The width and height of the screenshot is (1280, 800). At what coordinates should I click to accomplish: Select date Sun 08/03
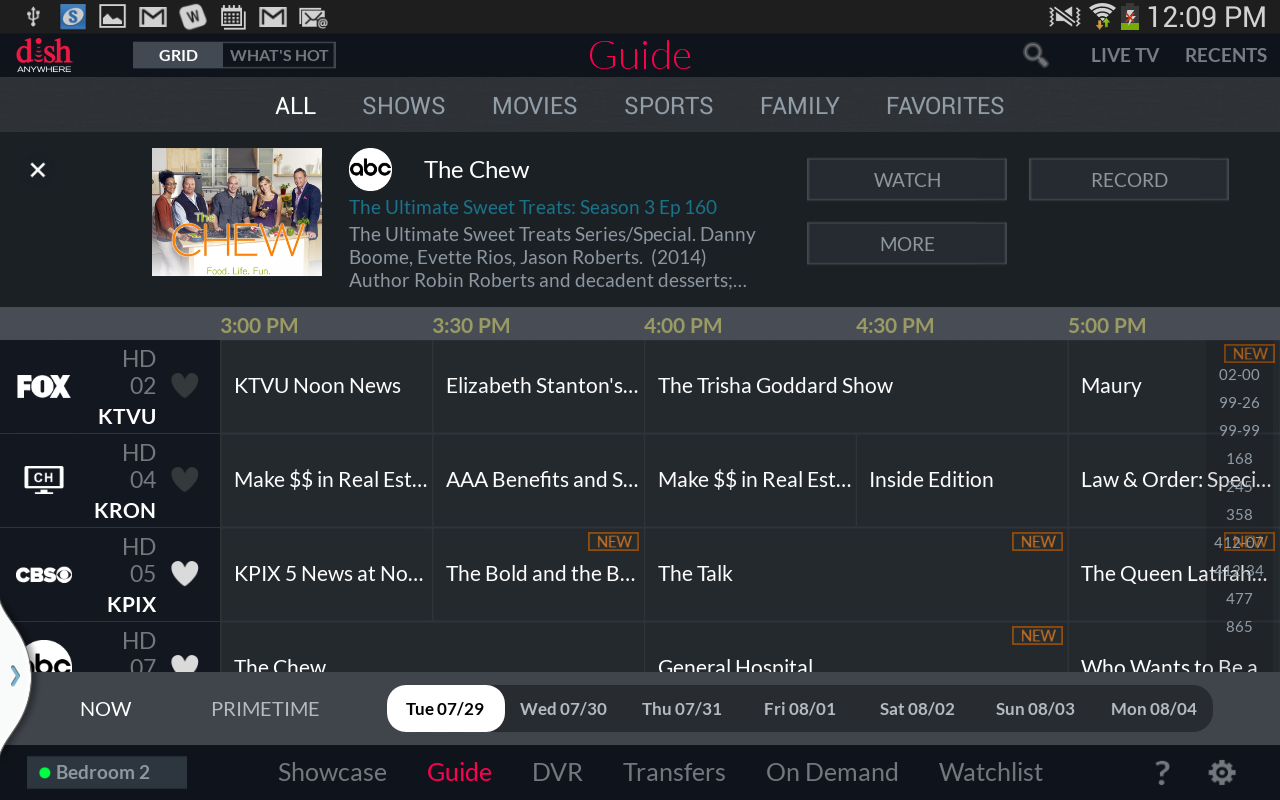(x=1035, y=709)
